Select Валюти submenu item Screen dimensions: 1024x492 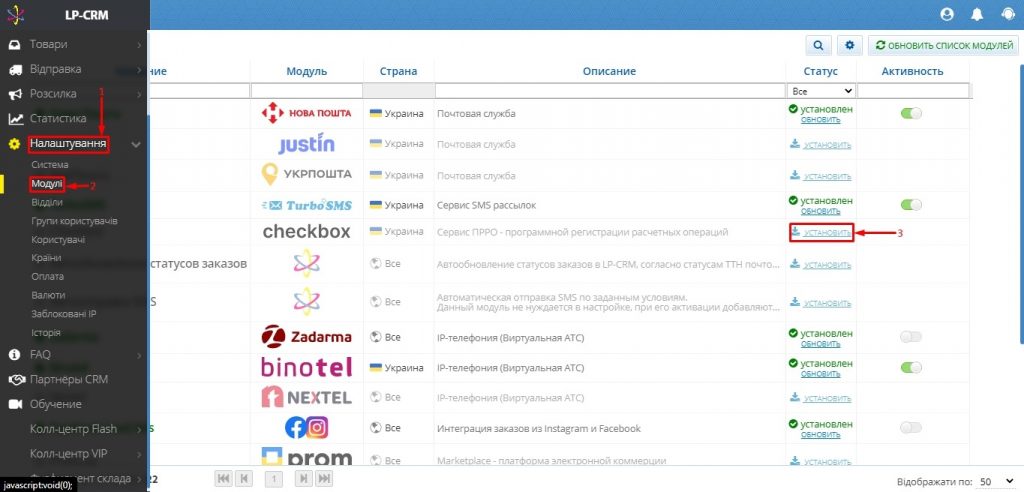(48, 295)
